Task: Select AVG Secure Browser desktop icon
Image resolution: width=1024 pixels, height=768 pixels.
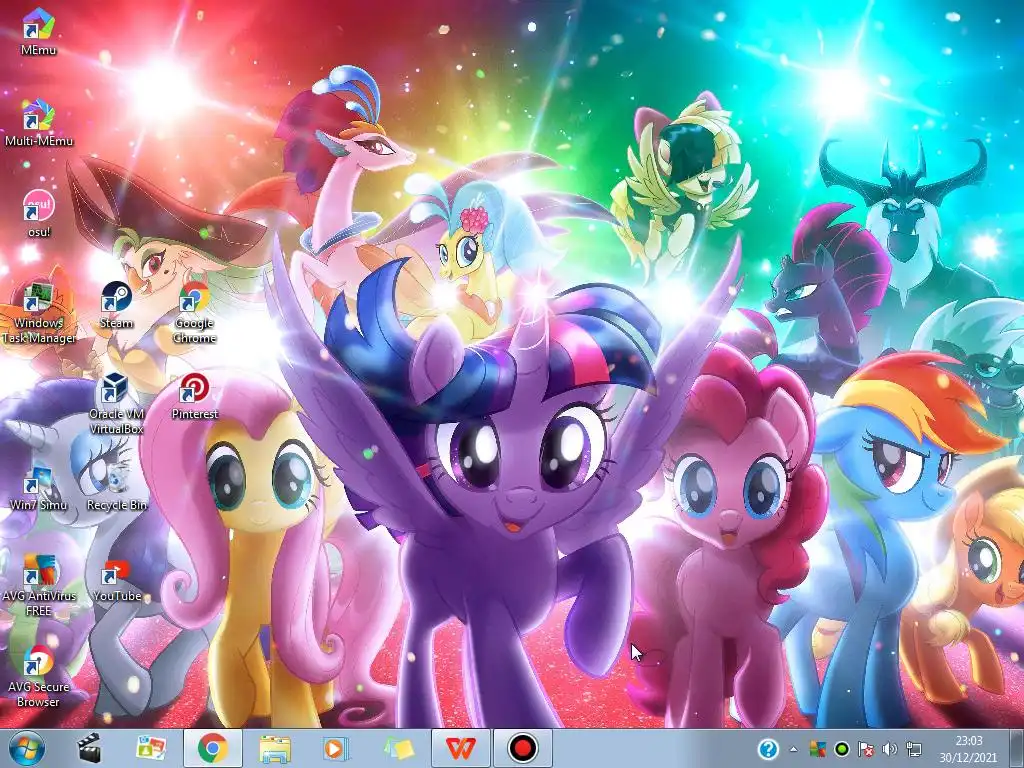Action: click(x=38, y=677)
